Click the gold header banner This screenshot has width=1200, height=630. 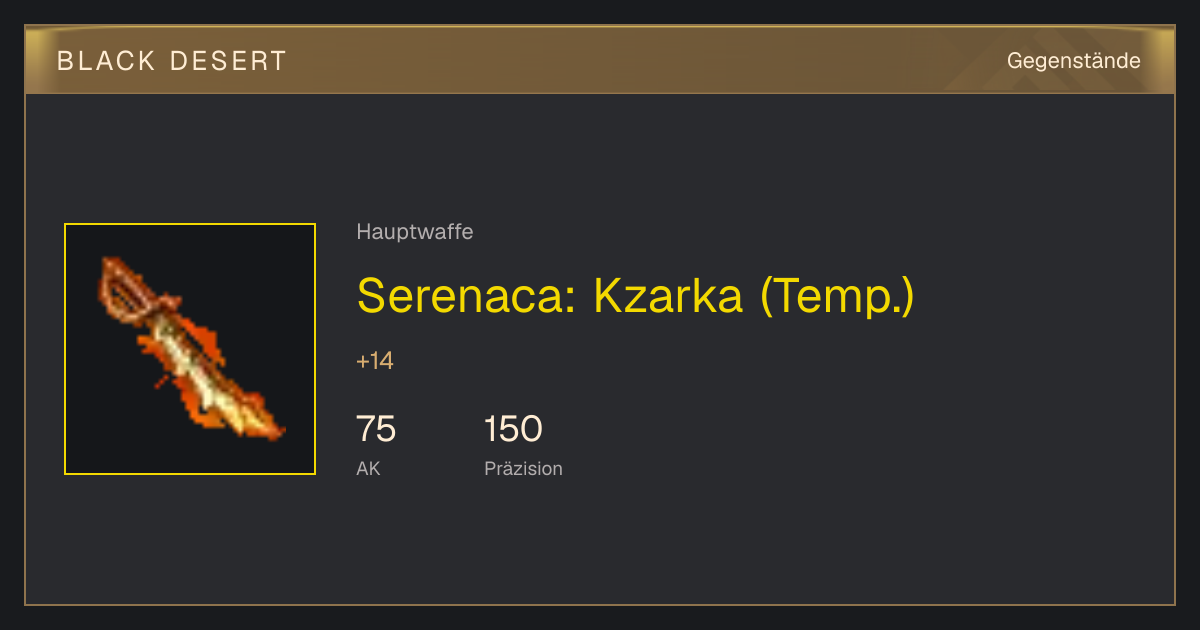pos(600,60)
